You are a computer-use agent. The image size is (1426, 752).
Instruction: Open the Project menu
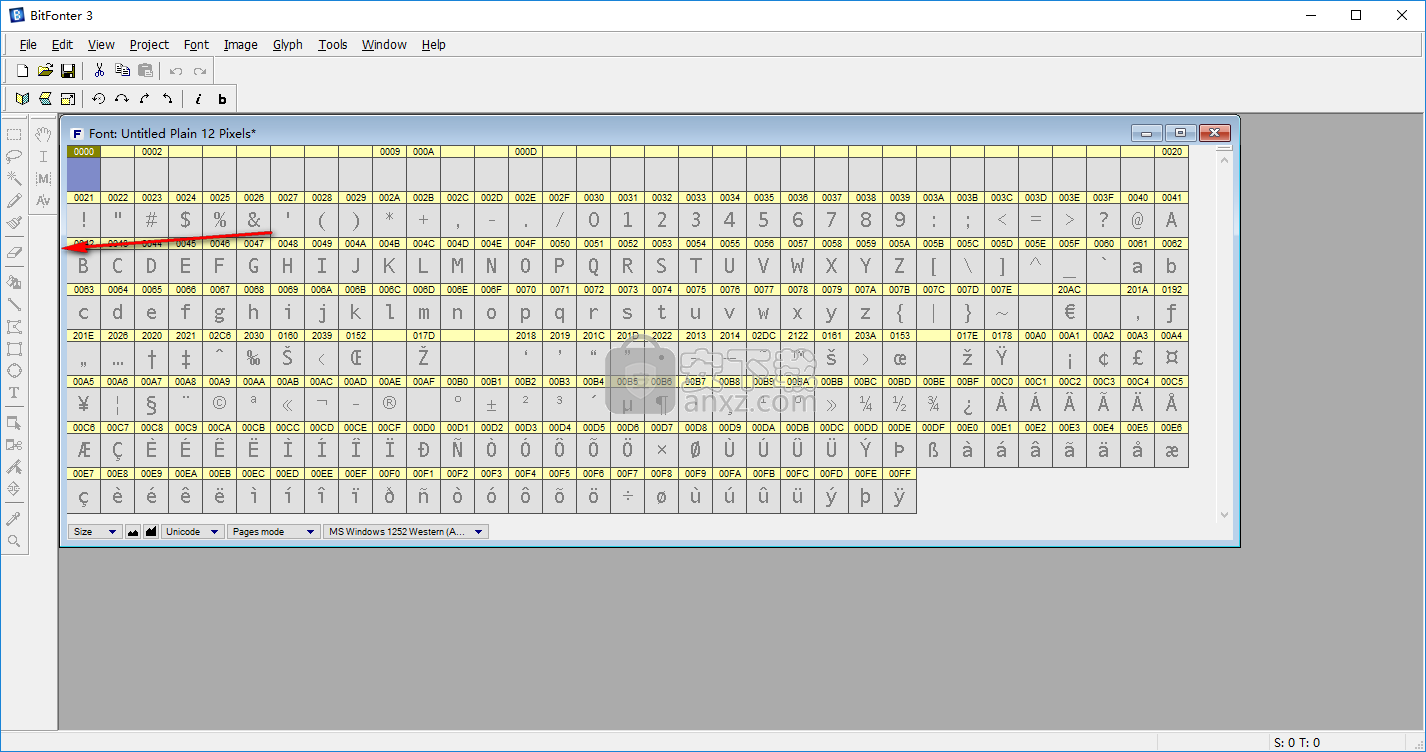click(149, 44)
